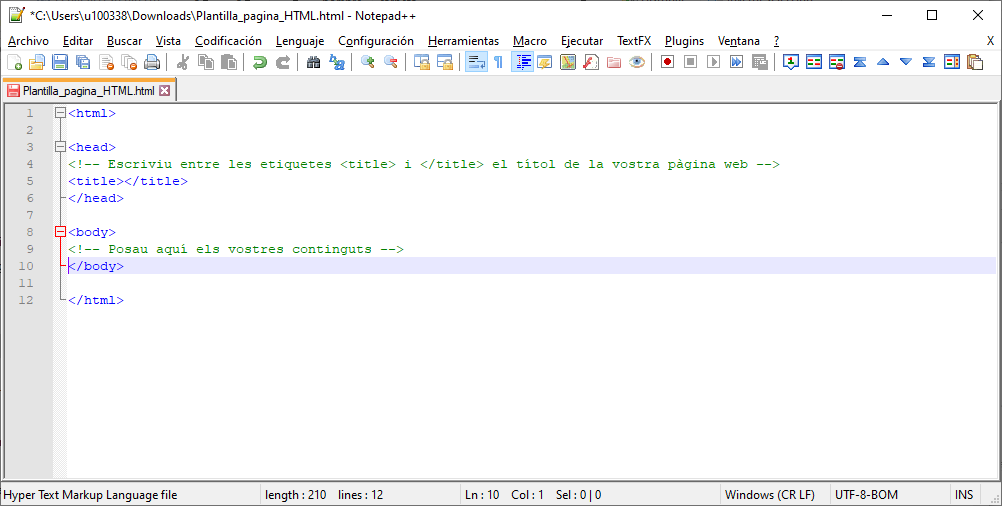Toggle file Monitoring eye icon
1002x506 pixels.
click(x=636, y=62)
